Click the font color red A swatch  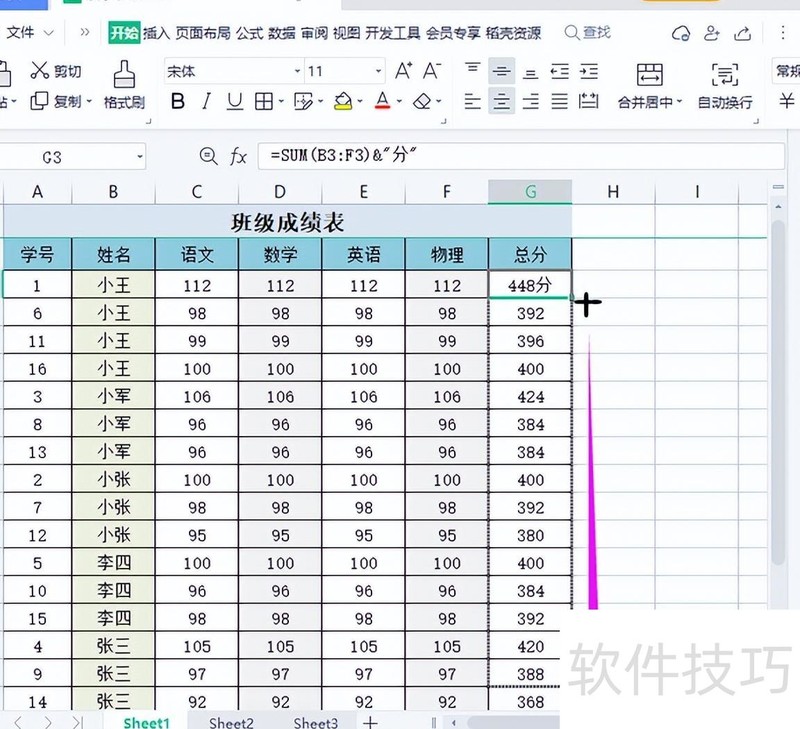coord(381,102)
